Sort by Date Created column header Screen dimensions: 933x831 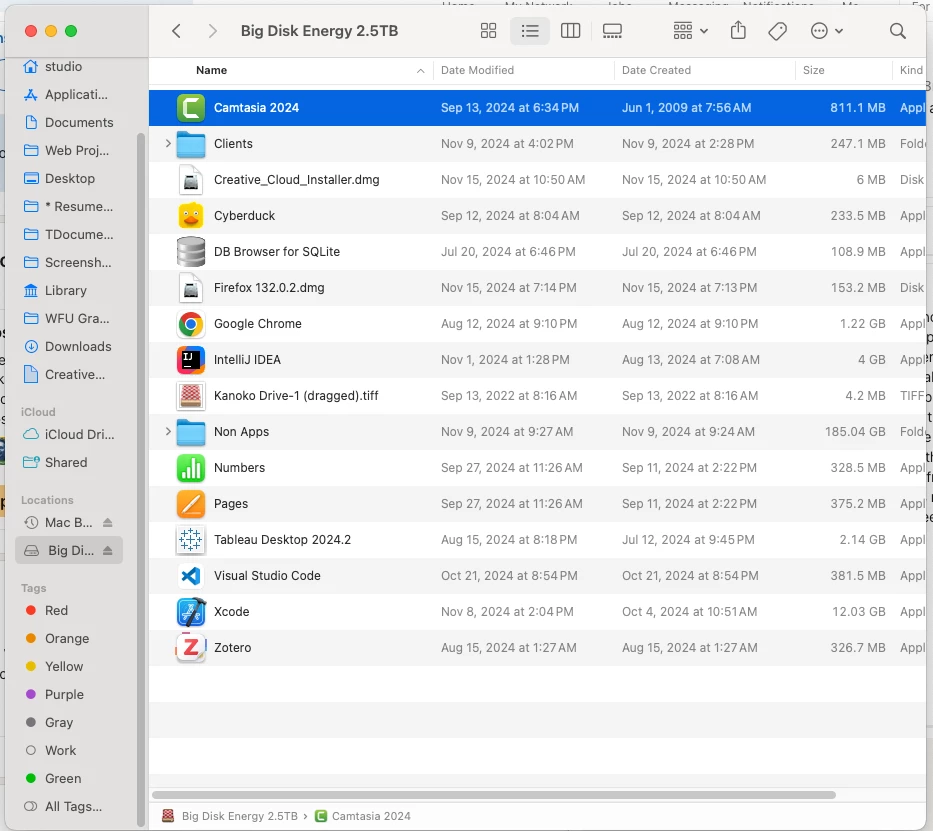[656, 70]
